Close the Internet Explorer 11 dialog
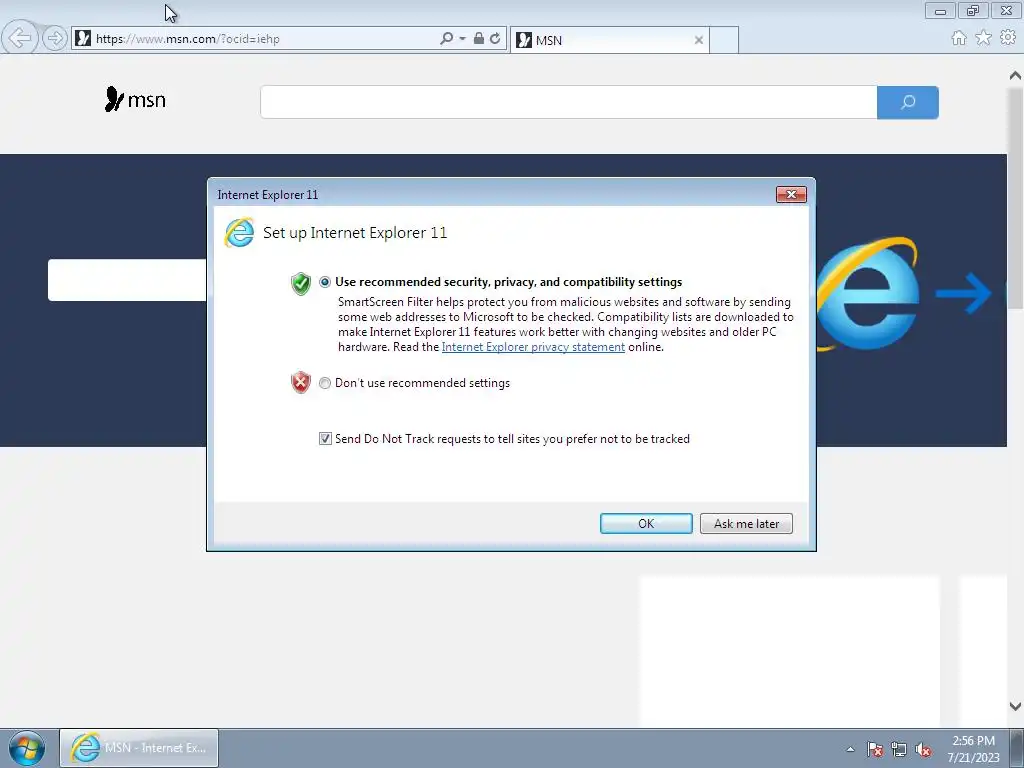Viewport: 1024px width, 768px height. tap(791, 195)
